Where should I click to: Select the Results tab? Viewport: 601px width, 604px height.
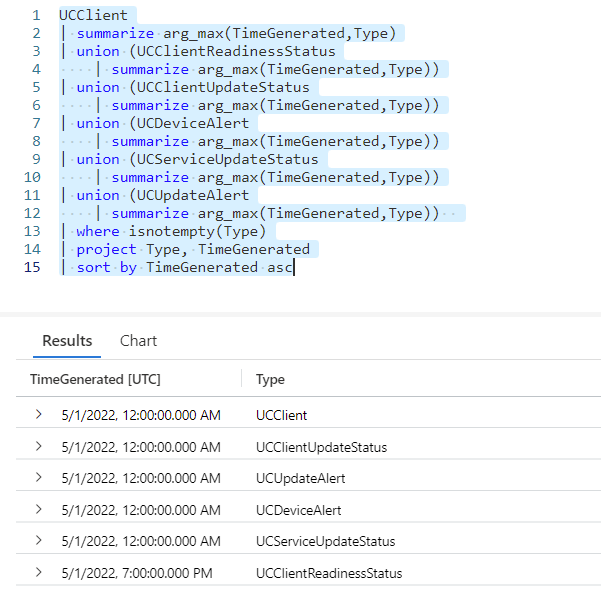point(67,341)
